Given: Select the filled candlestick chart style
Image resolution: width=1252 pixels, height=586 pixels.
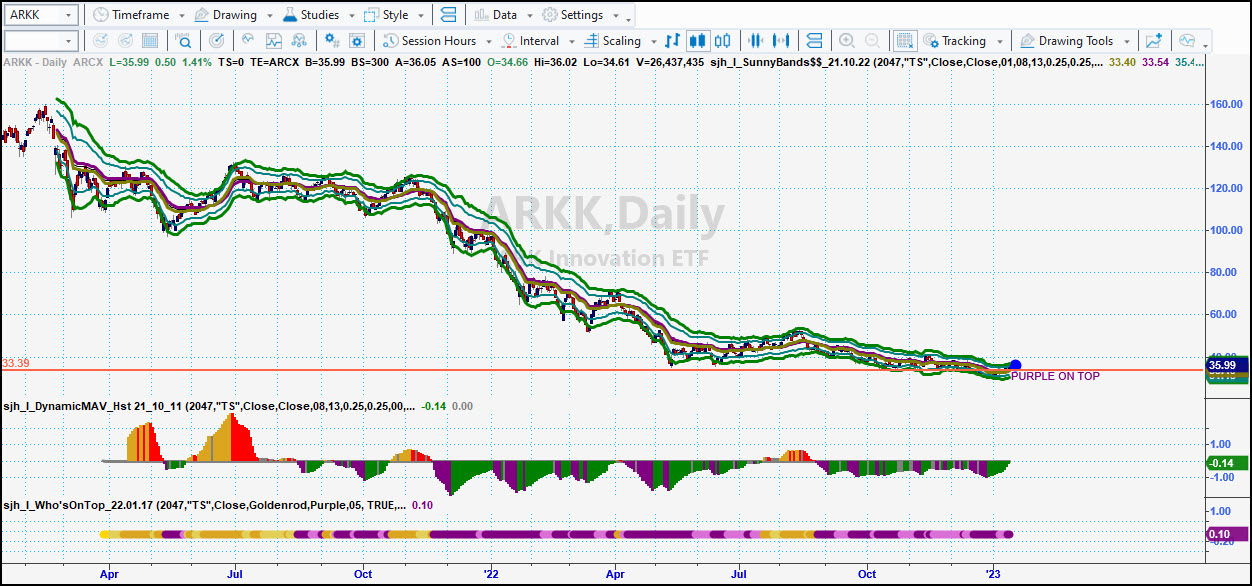Looking at the screenshot, I should (698, 41).
